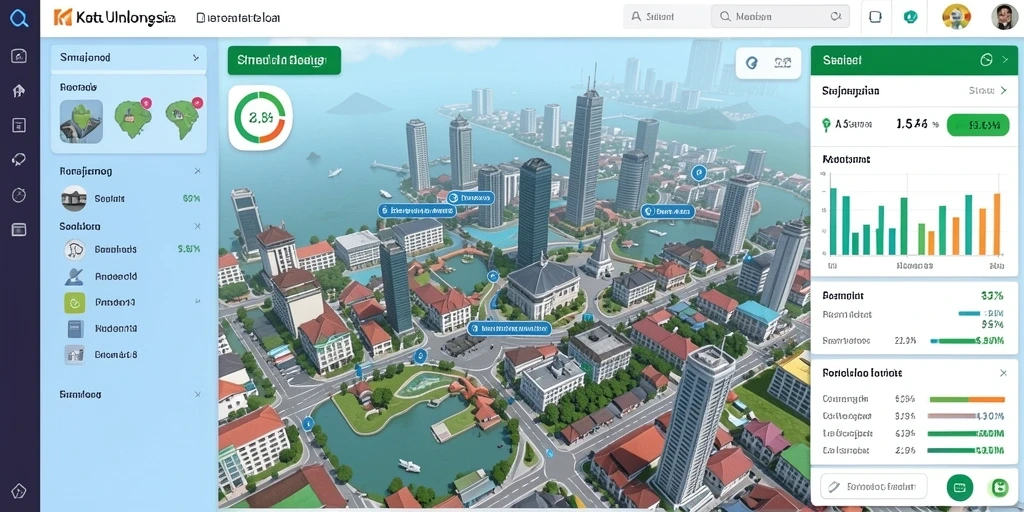Click the orange-green bar in the first Roroloioo row

pyautogui.click(x=967, y=399)
